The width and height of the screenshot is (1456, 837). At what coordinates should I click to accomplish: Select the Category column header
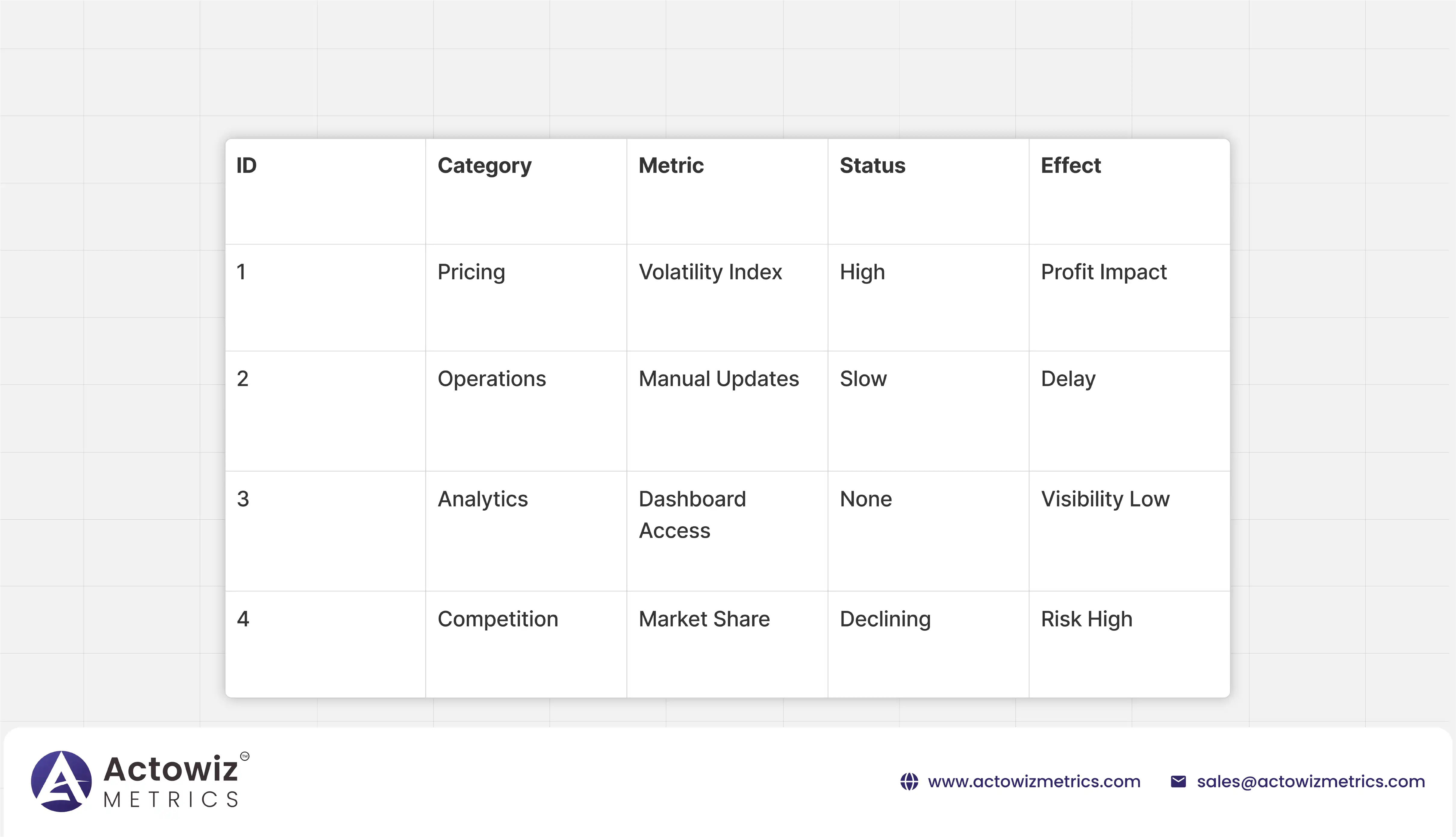[x=484, y=166]
